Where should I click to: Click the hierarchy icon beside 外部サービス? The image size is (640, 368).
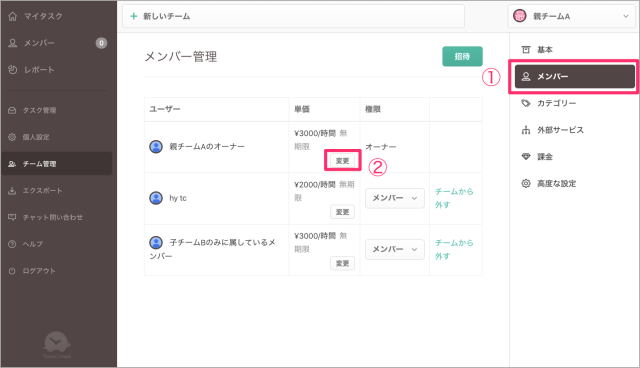pos(526,130)
